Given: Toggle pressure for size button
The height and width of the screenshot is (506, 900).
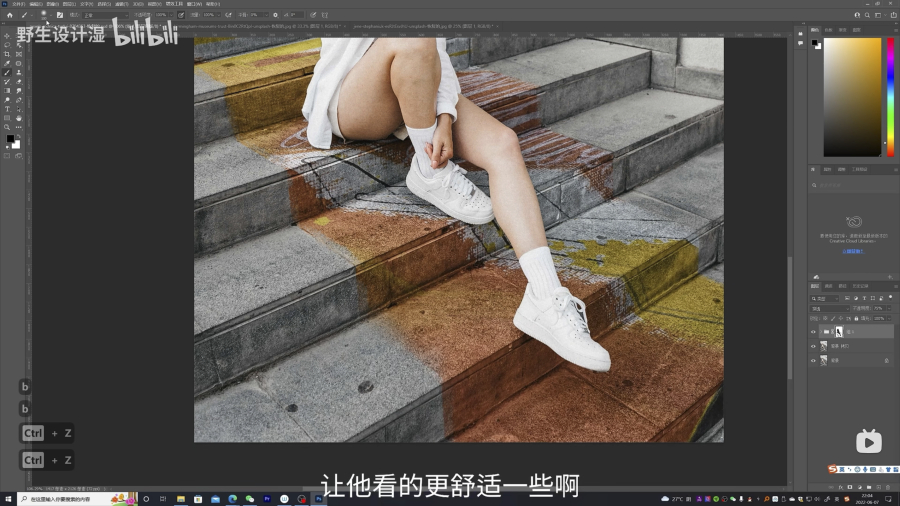Looking at the screenshot, I should [x=313, y=15].
